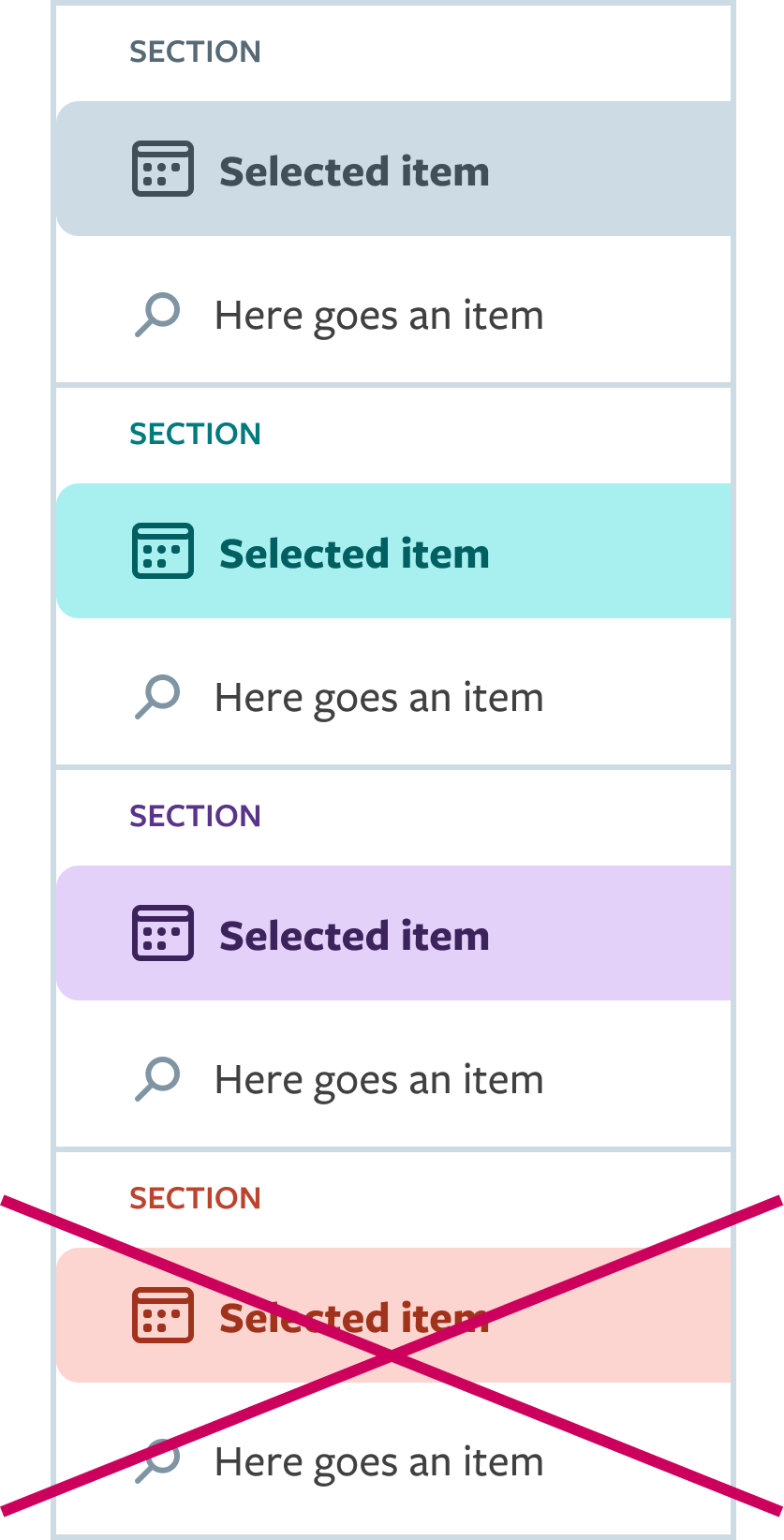Click the magnifier icon under the gray section
This screenshot has width=784, height=1540.
(x=157, y=315)
